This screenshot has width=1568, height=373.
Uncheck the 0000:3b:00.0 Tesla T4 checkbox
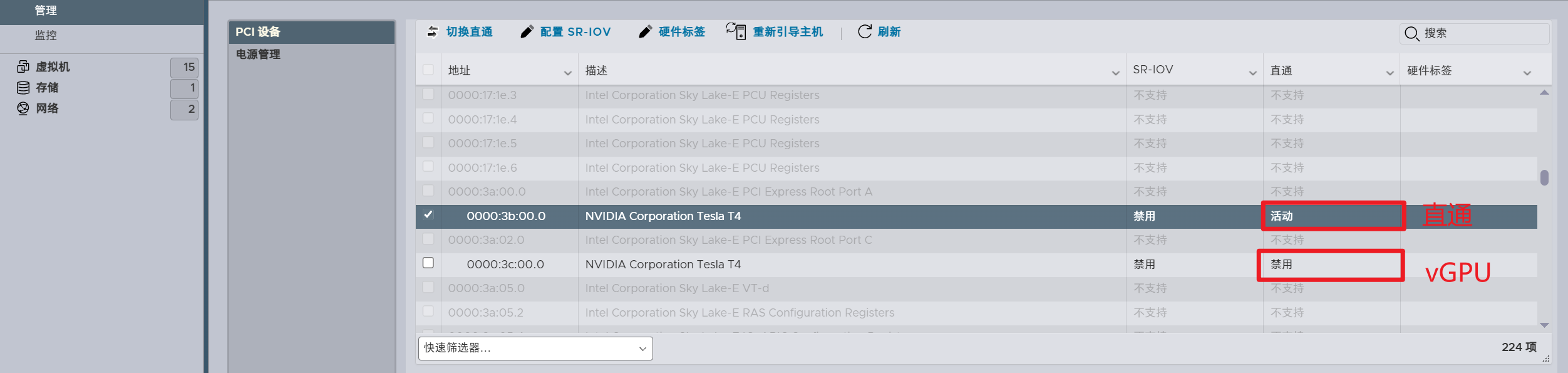click(428, 215)
